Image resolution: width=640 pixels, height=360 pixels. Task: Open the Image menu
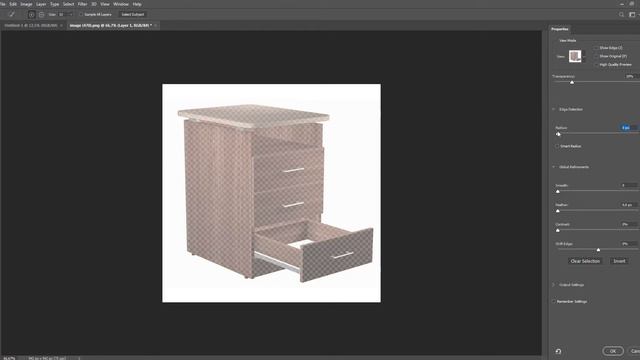(26, 4)
